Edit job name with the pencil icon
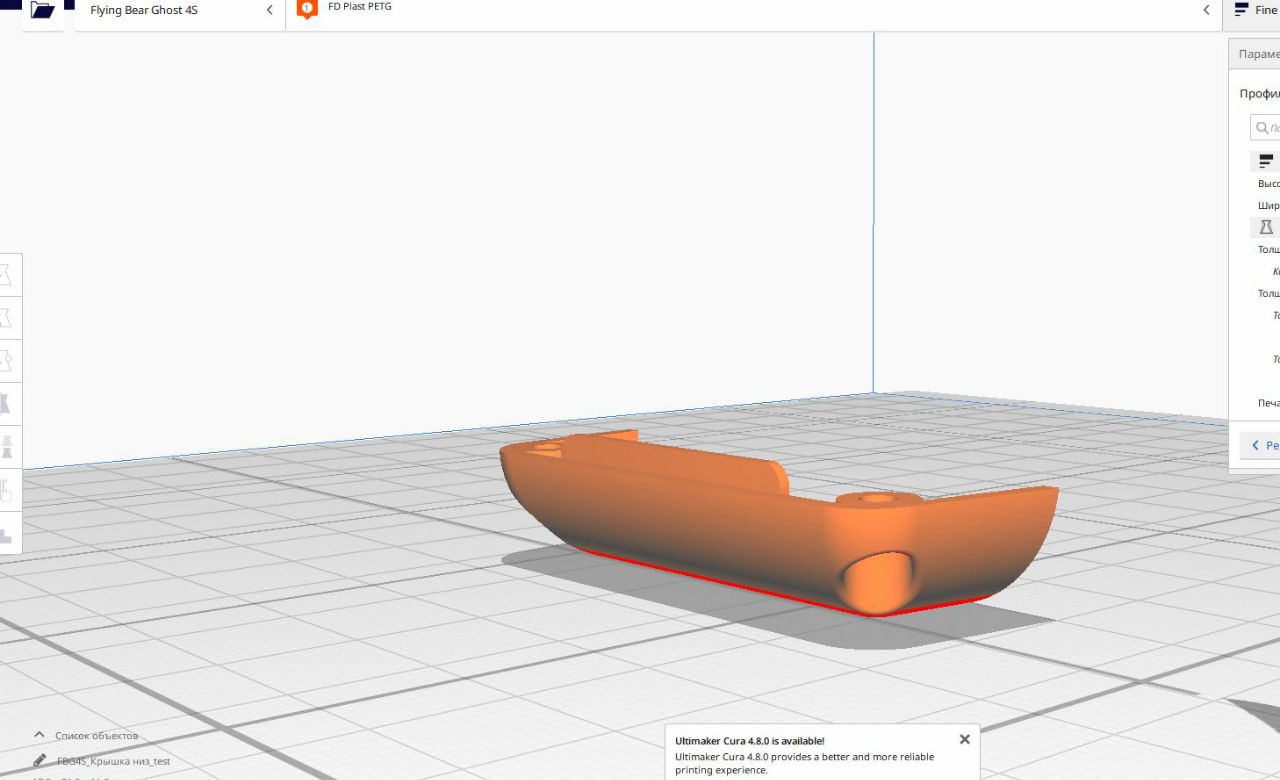Screen dimensions: 1280x780 40,761
